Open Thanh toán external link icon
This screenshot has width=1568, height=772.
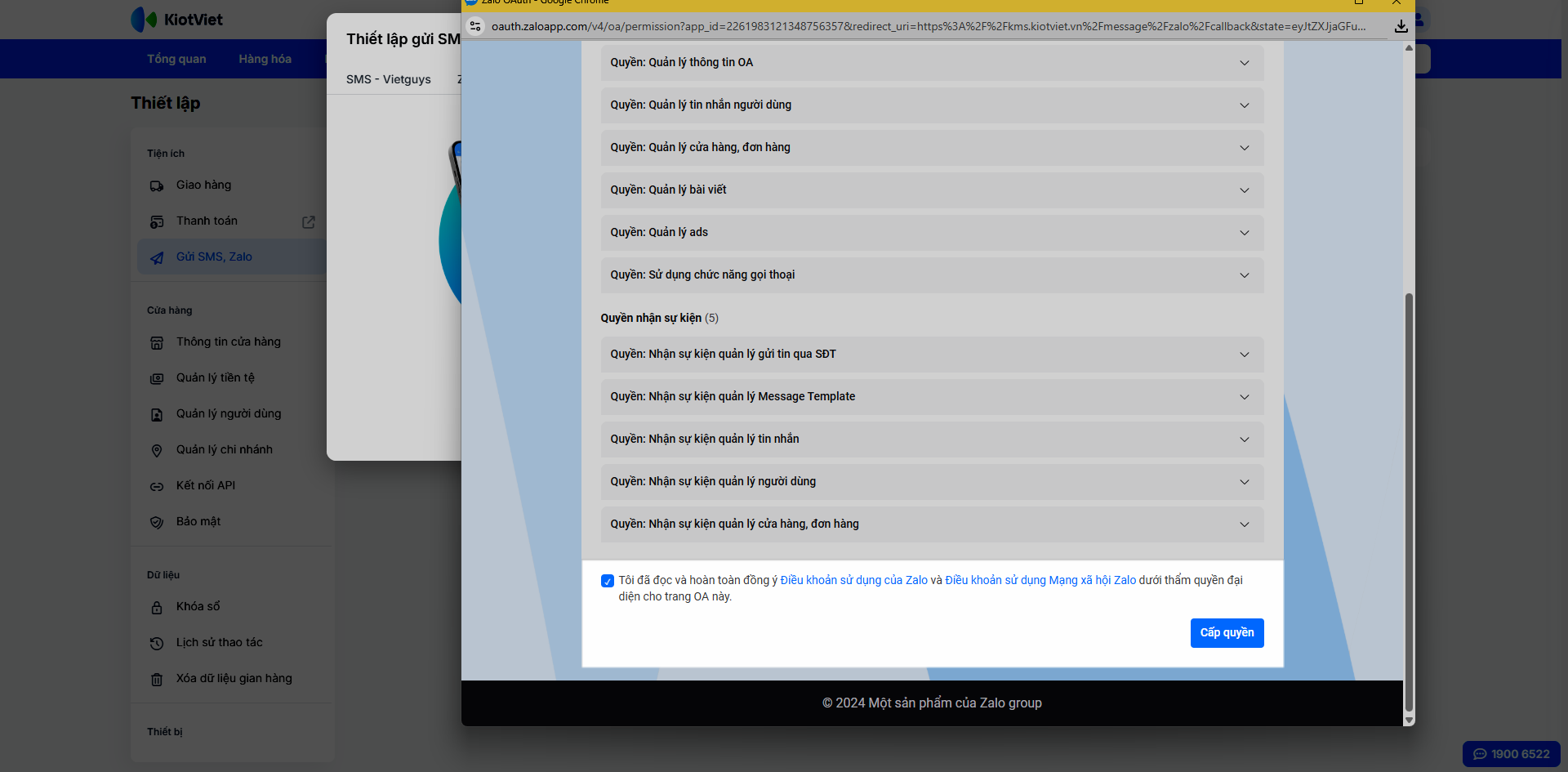pyautogui.click(x=309, y=222)
